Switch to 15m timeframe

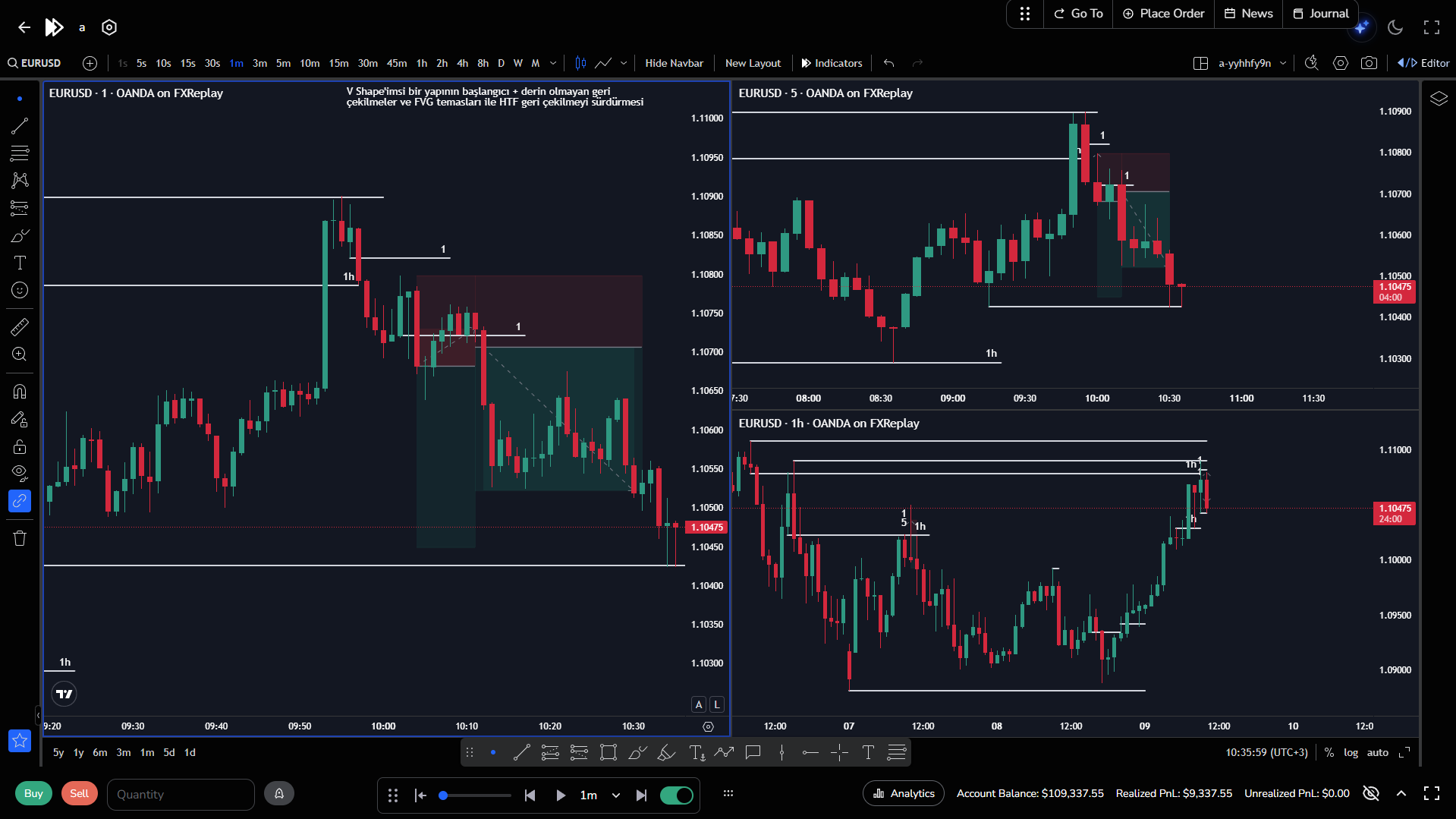[x=338, y=63]
